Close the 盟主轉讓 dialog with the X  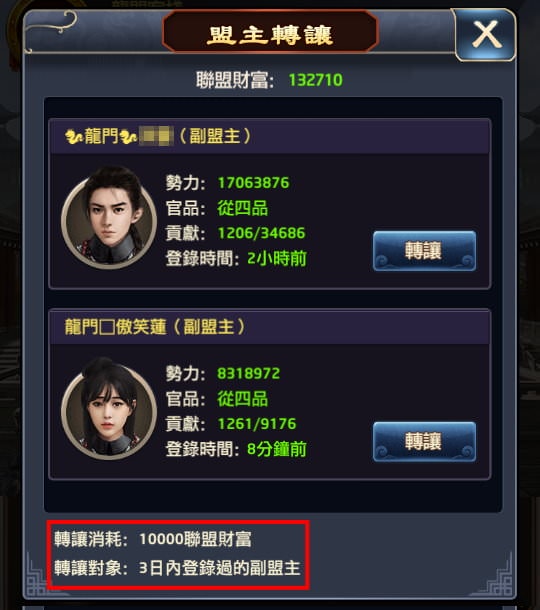pos(486,35)
